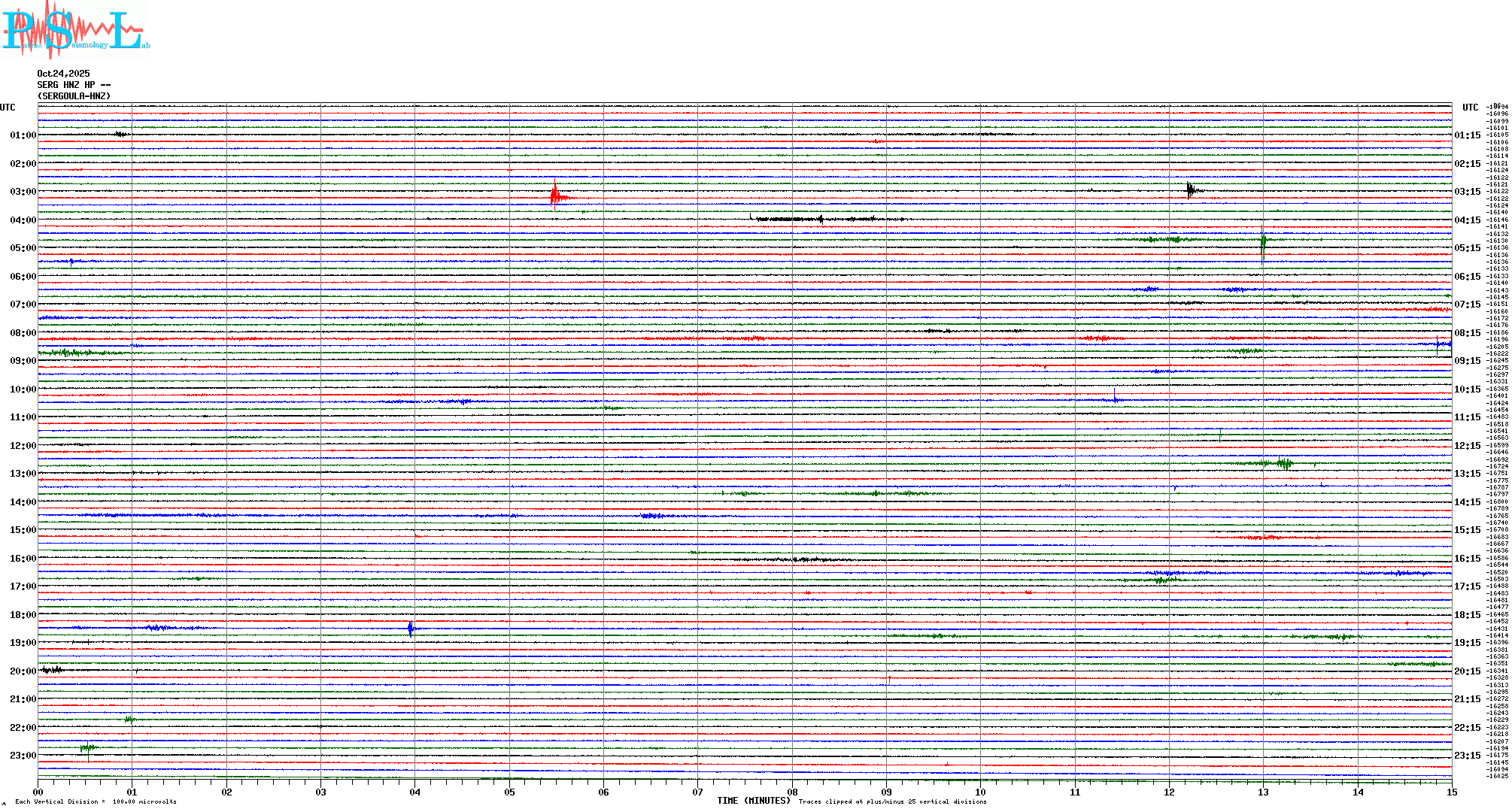Click the 16:15 label on right axis
Image resolution: width=1512 pixels, height=812 pixels.
[1467, 559]
